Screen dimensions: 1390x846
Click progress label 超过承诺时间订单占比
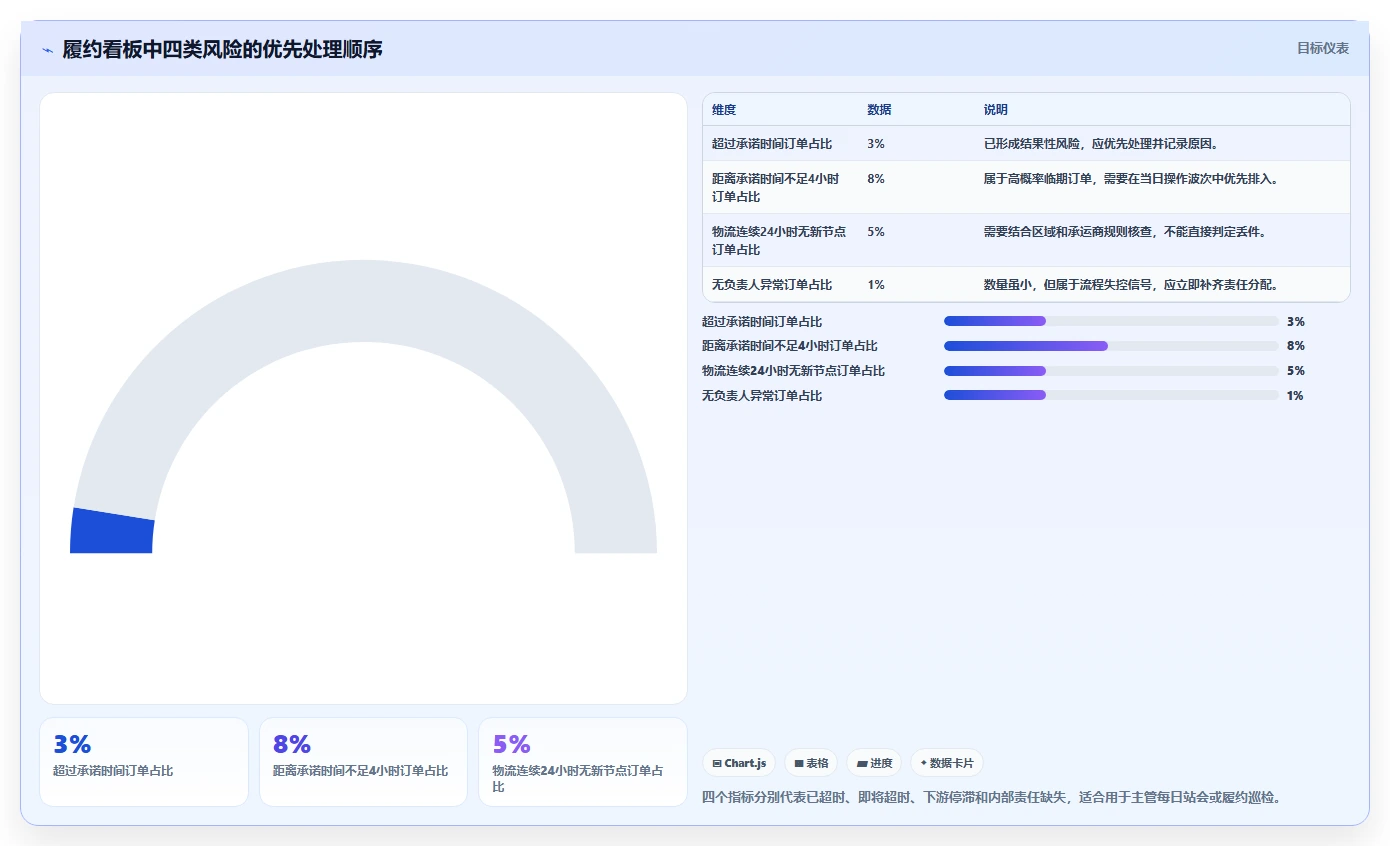coord(762,322)
